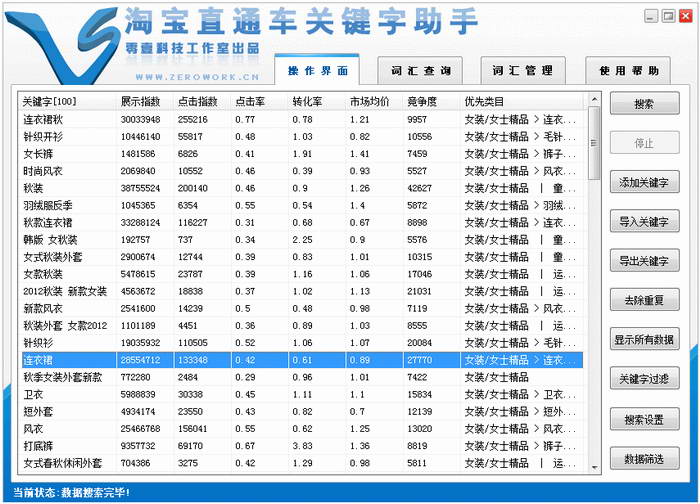Maximize the application window
Viewport: 700px width, 504px height.
(668, 17)
